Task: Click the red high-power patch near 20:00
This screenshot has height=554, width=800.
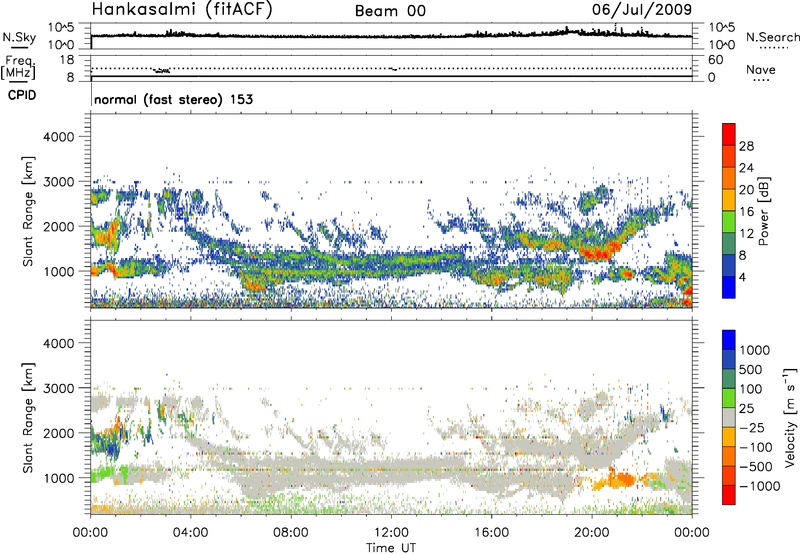Action: 599,252
